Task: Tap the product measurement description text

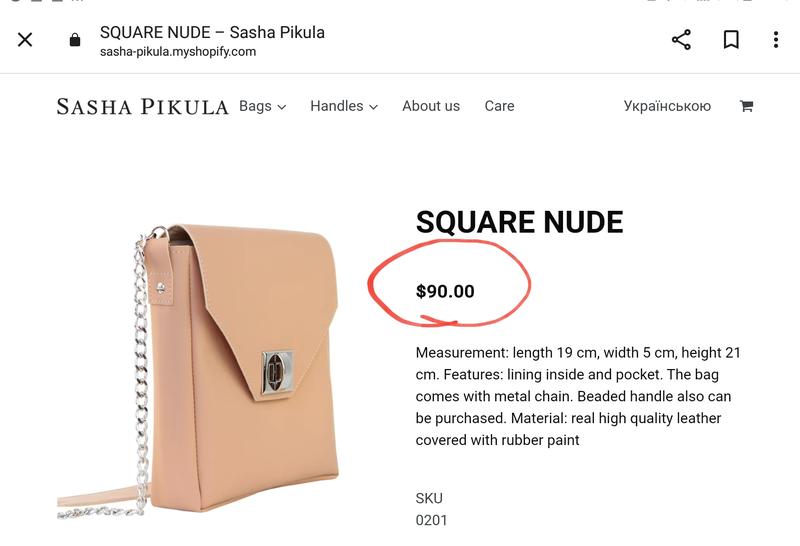Action: [x=578, y=396]
